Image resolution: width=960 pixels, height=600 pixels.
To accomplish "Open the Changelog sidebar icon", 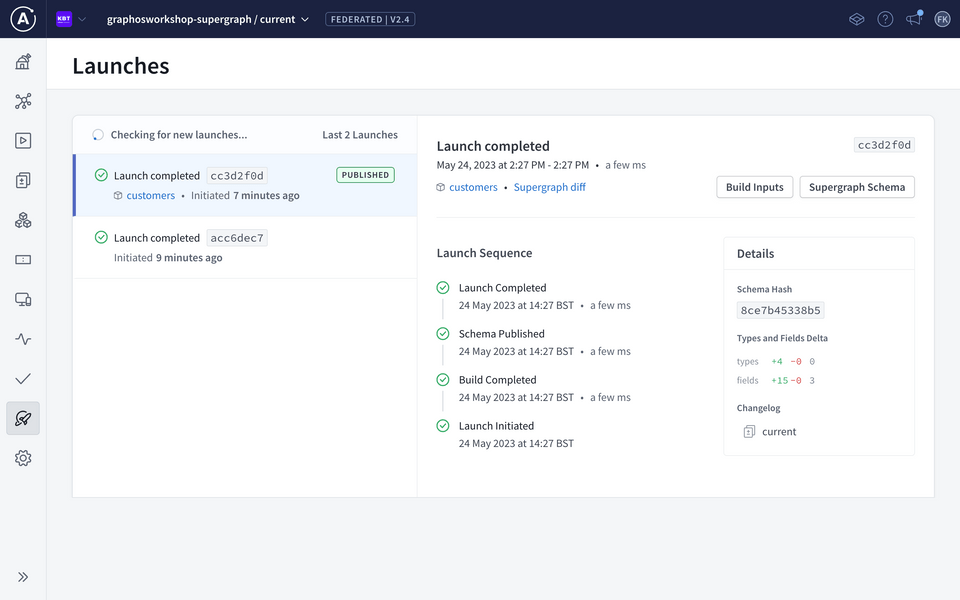I will [23, 181].
